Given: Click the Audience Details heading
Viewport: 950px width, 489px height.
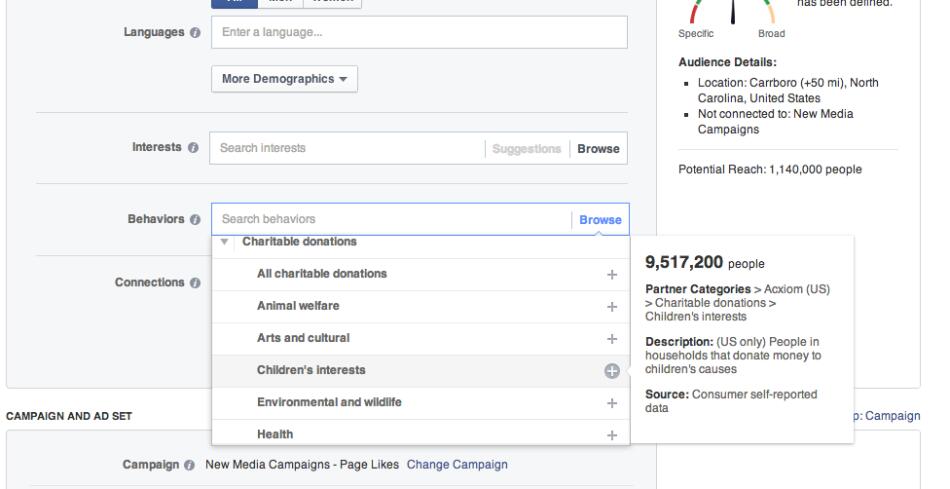Looking at the screenshot, I should (x=727, y=62).
